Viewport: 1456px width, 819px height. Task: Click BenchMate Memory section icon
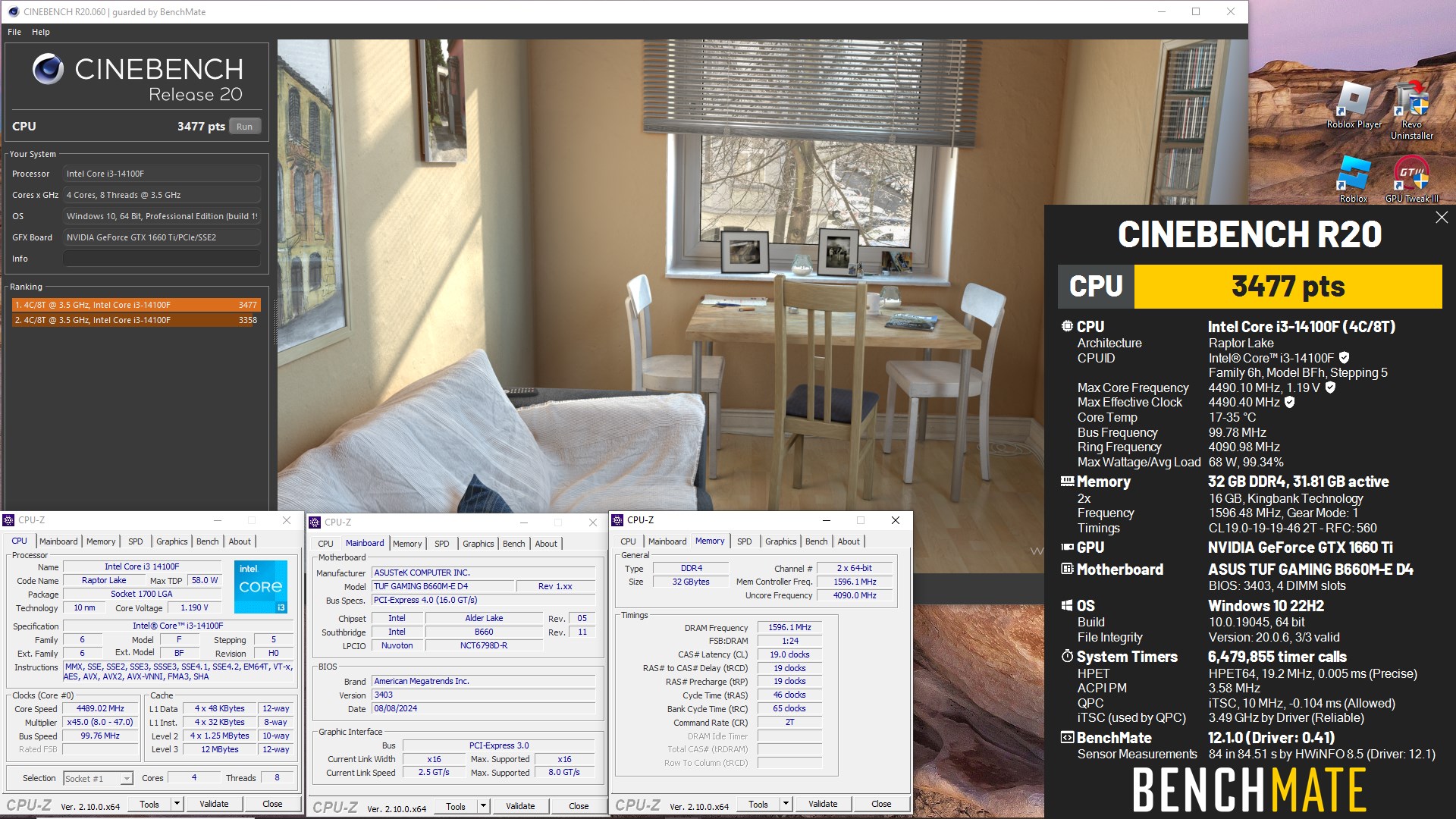coord(1067,482)
